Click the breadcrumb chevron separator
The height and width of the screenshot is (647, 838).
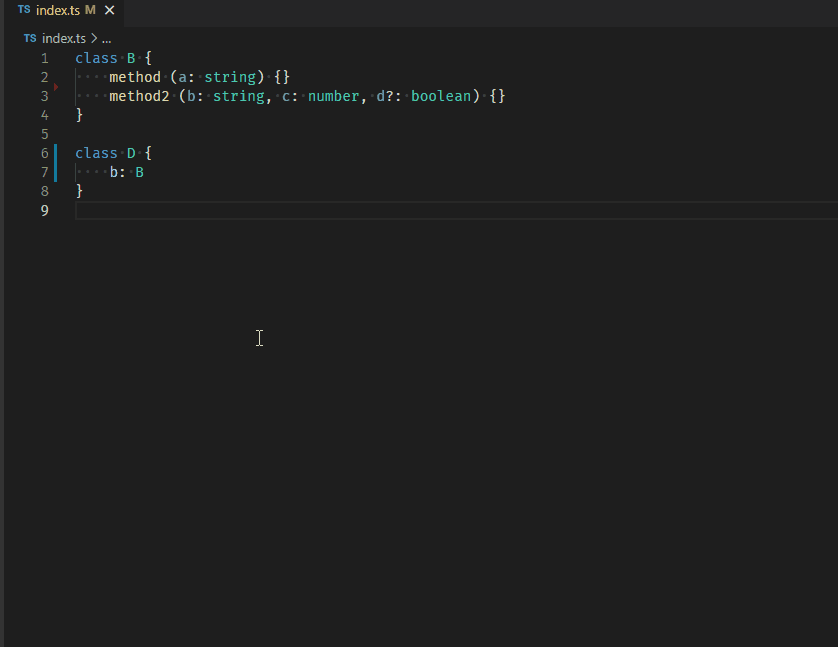pyautogui.click(x=94, y=38)
